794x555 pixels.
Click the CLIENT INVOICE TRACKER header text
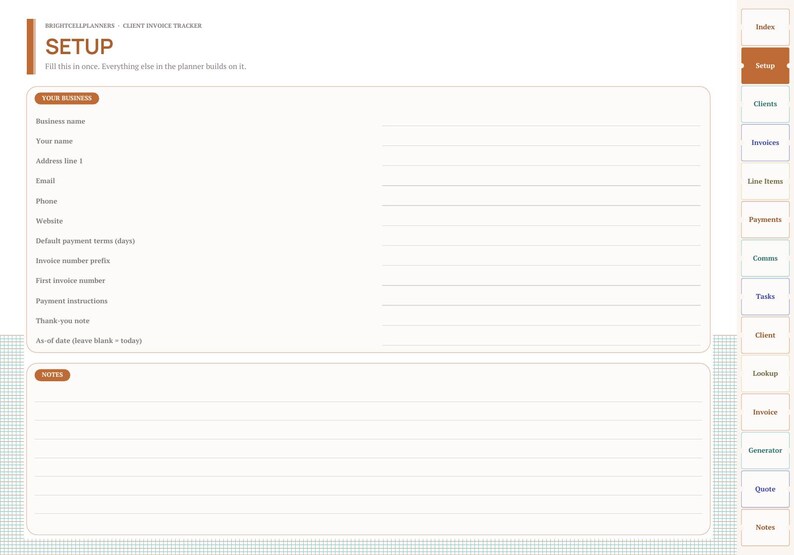tap(162, 26)
